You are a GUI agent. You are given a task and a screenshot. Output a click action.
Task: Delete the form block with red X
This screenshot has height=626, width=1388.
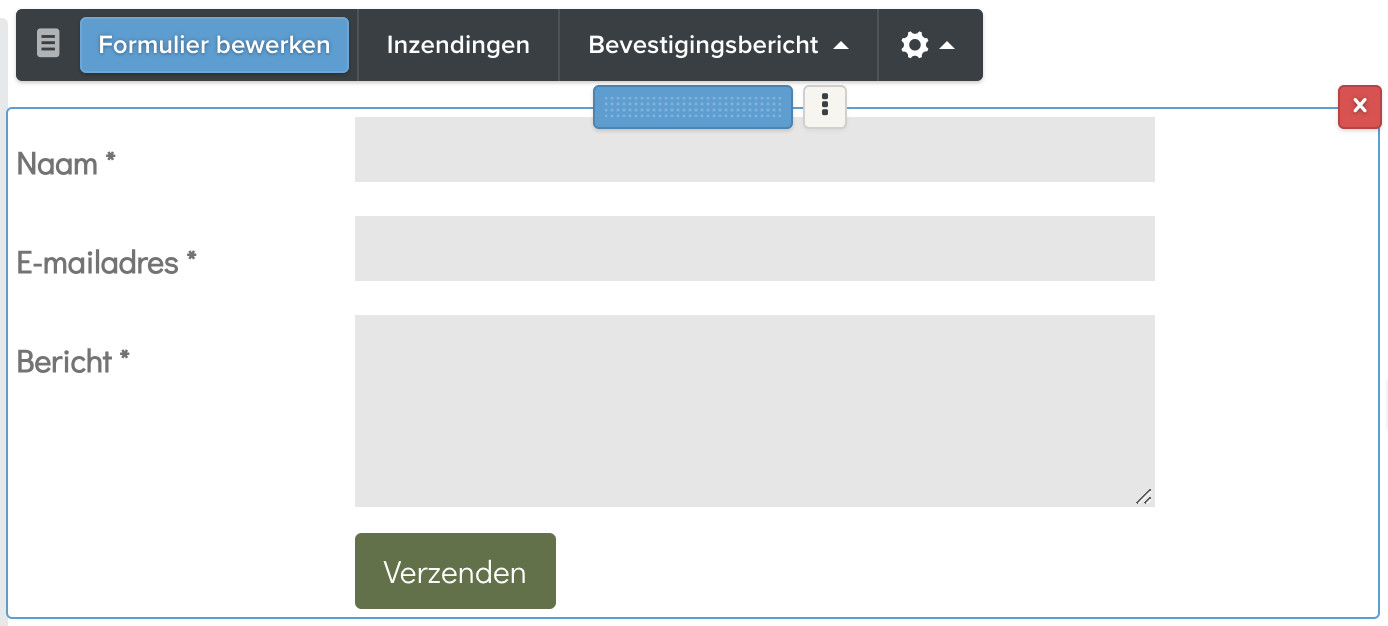pos(1359,107)
